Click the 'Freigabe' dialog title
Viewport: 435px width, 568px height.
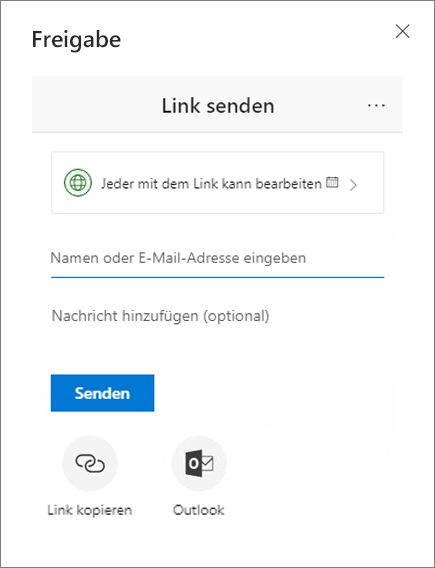coord(76,40)
